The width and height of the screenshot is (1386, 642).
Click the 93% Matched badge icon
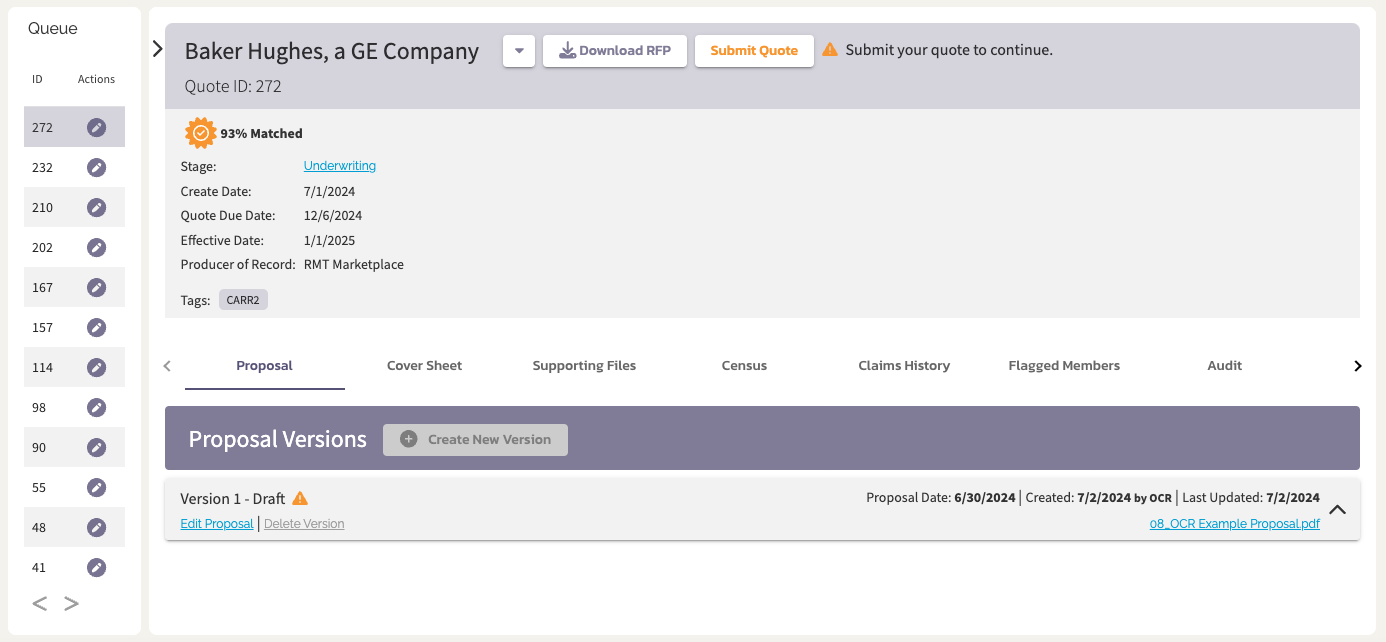(x=198, y=131)
